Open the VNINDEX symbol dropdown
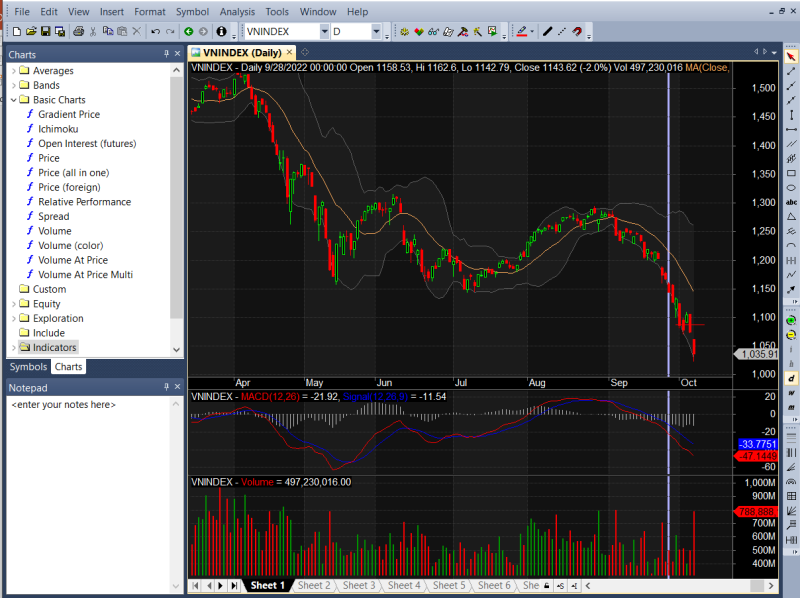This screenshot has width=800, height=598. click(324, 32)
